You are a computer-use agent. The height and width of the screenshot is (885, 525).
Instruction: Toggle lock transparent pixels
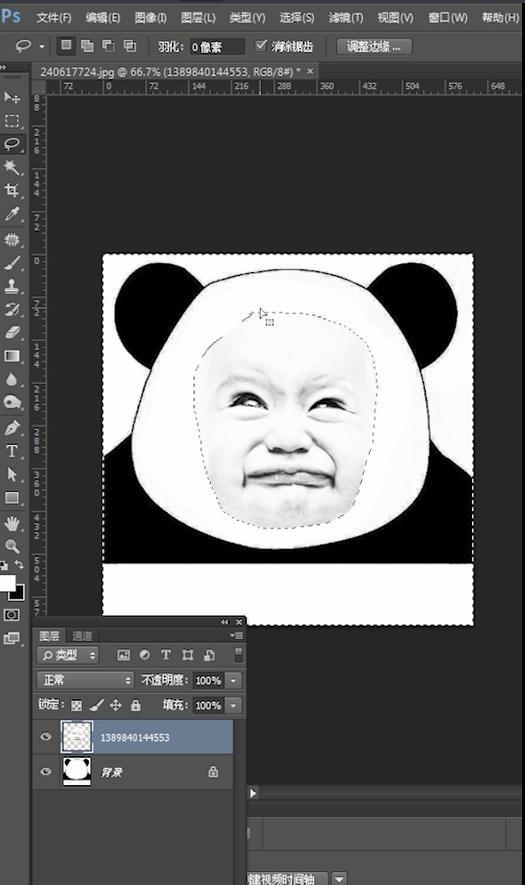click(77, 706)
